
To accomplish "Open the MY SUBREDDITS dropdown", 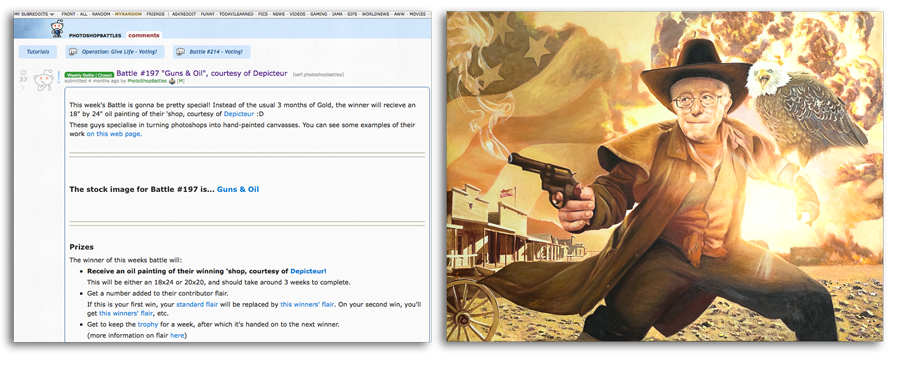I will [x=34, y=13].
